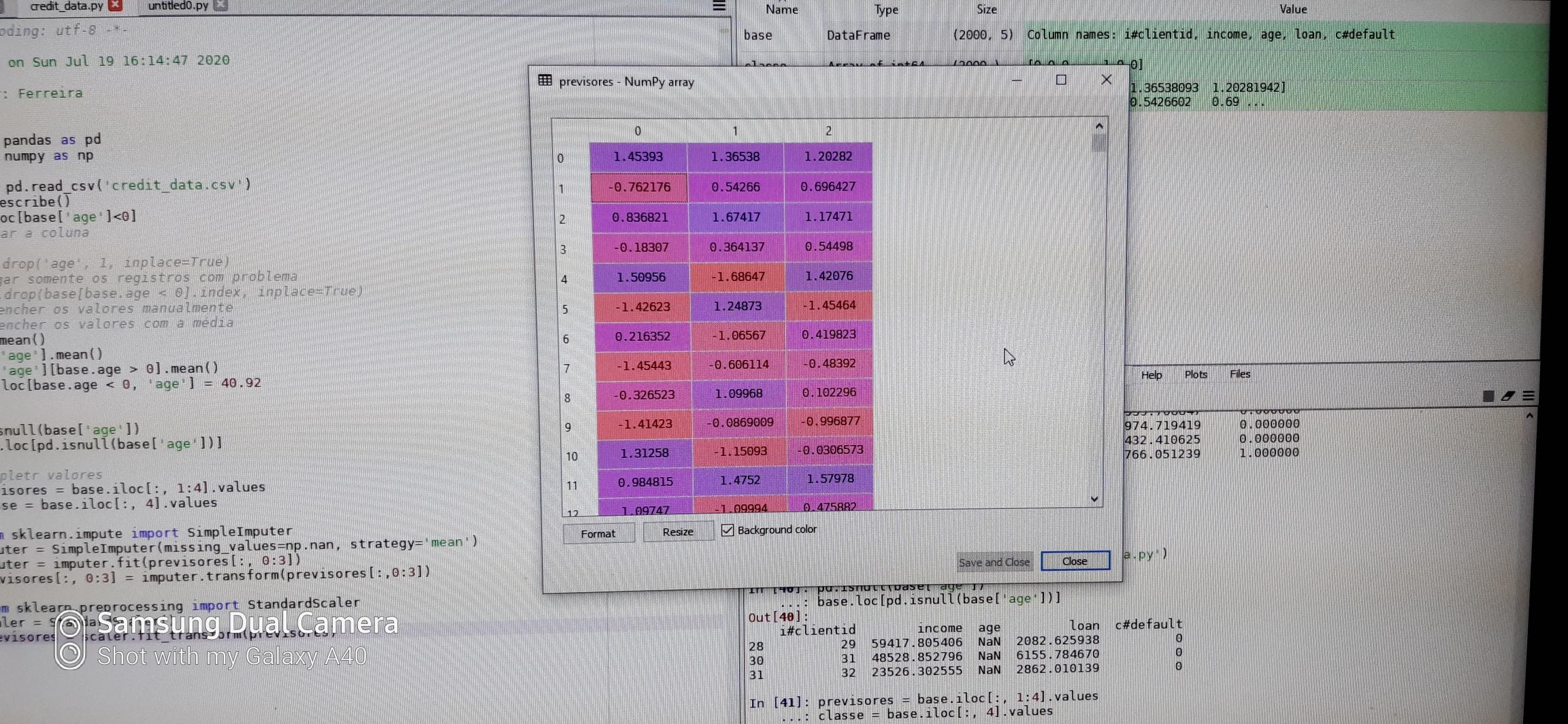This screenshot has height=724, width=1568.
Task: Select array column header 2
Action: [x=828, y=131]
